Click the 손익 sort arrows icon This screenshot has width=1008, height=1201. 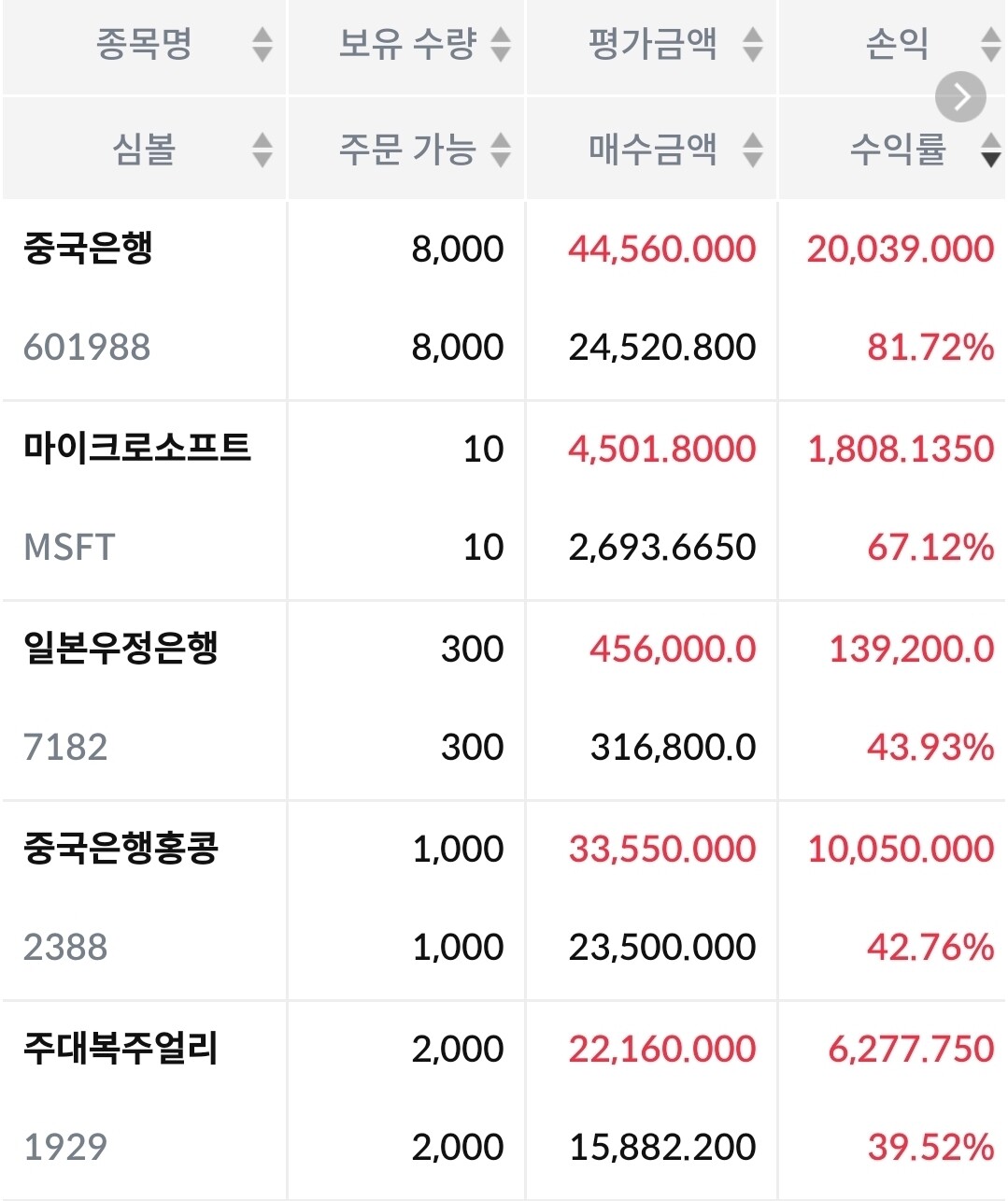(990, 44)
